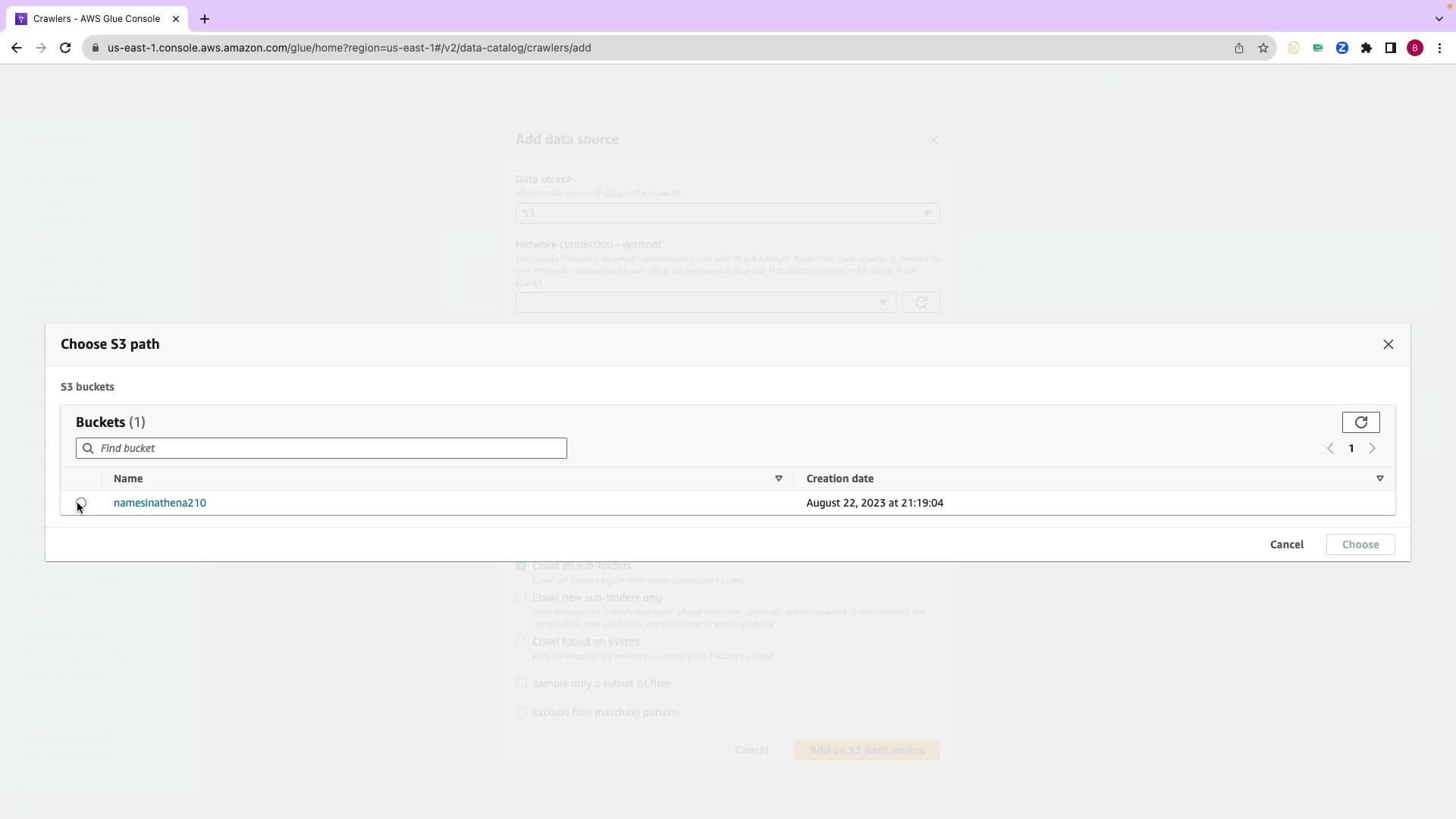Open the namesinathena210 bucket link
1456x819 pixels.
[x=159, y=503]
